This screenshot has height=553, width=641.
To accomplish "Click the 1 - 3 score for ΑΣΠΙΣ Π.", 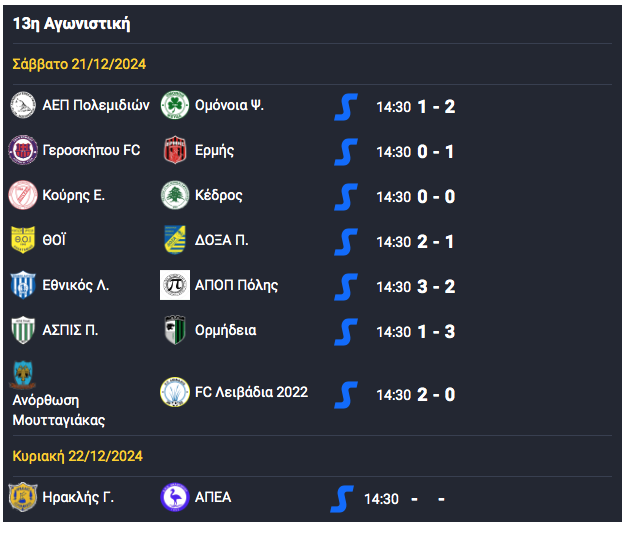I will click(436, 331).
